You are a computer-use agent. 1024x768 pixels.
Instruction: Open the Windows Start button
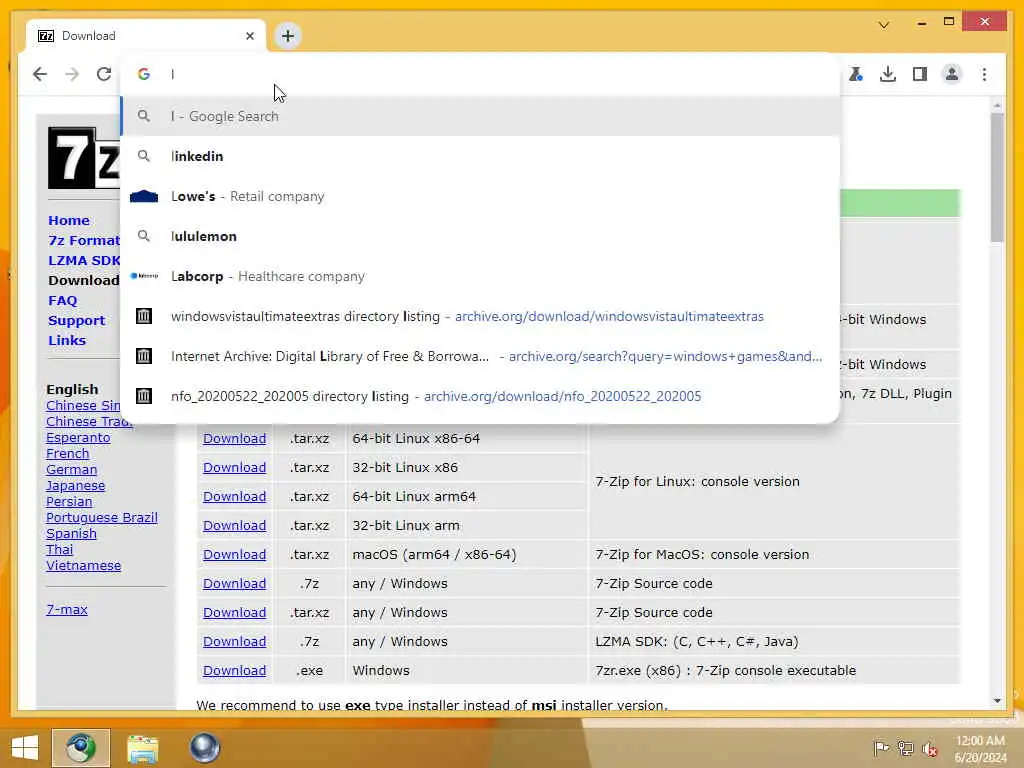tap(25, 748)
